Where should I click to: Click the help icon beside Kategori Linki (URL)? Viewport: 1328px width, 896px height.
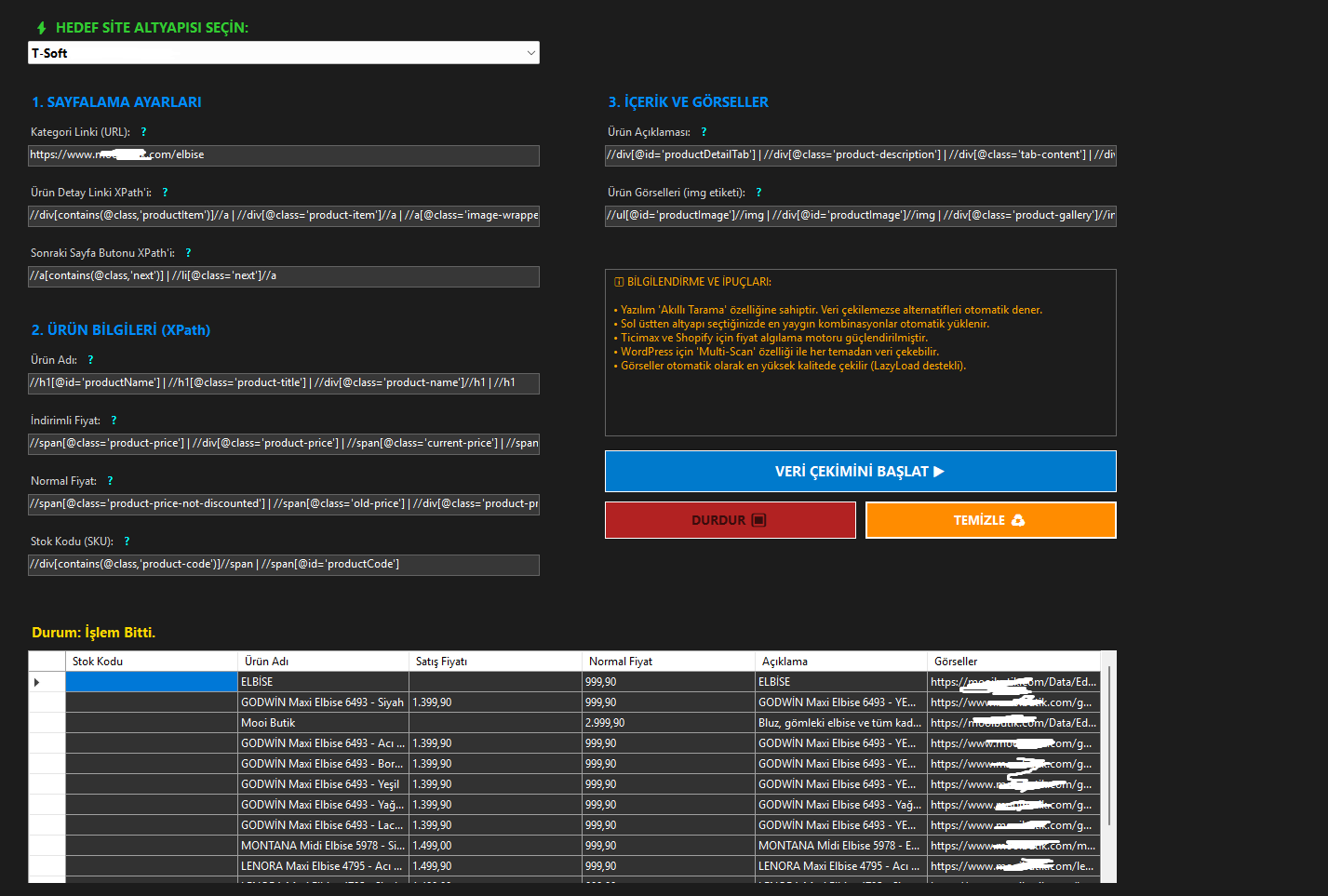pos(143,132)
